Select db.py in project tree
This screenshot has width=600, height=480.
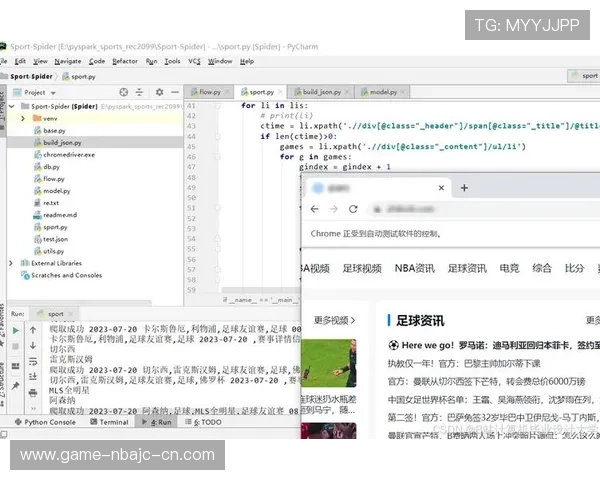(47, 167)
